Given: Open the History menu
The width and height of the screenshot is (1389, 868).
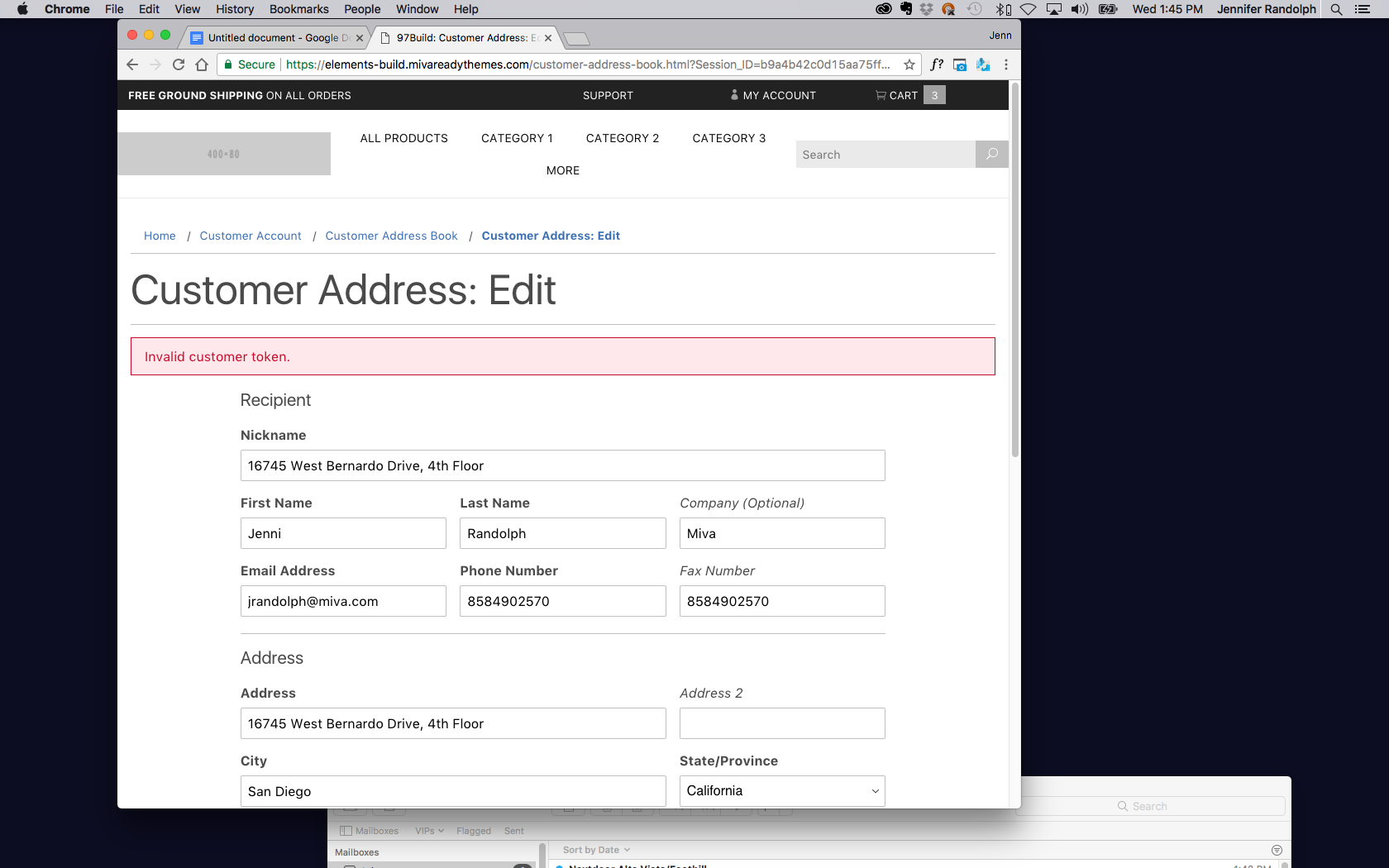Looking at the screenshot, I should pos(235,9).
